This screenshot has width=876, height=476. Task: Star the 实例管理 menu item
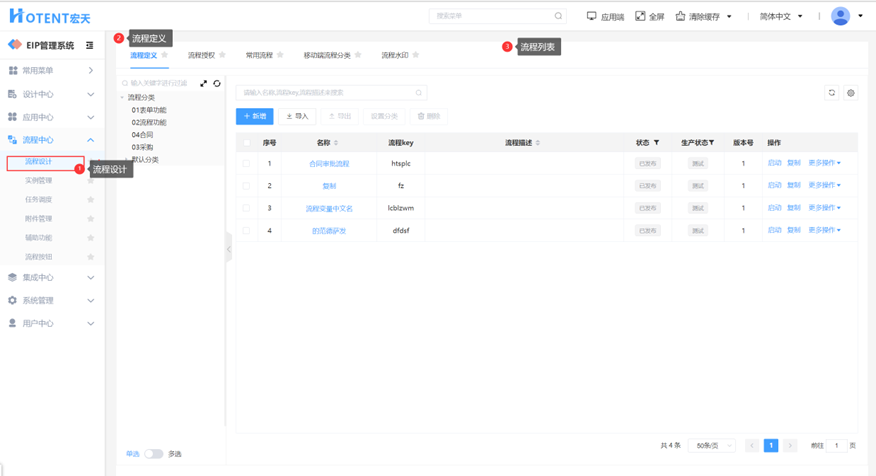[91, 180]
